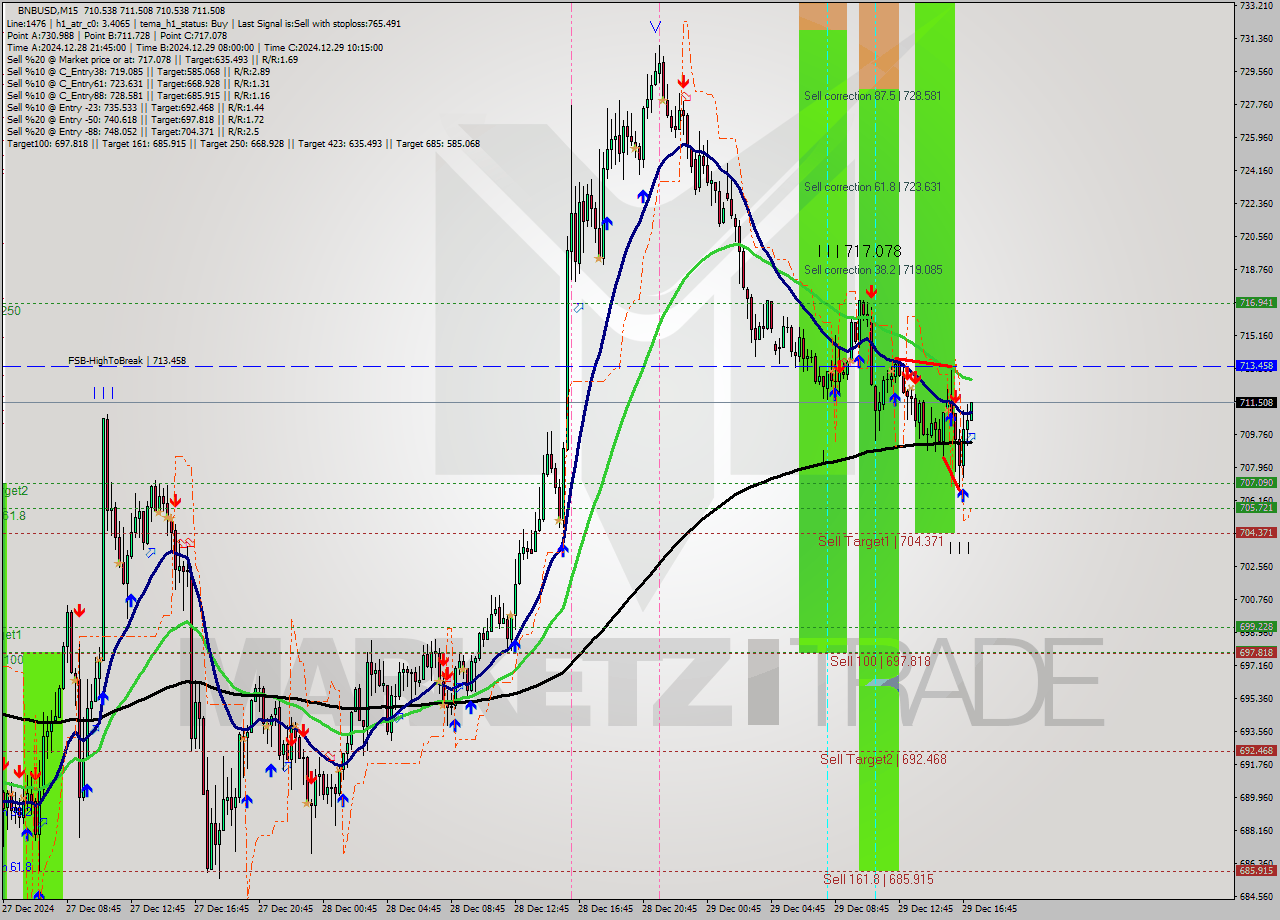Screen dimensions: 1280x920
Task: Click the Sell 100 | 697.818 label
Action: 880,661
